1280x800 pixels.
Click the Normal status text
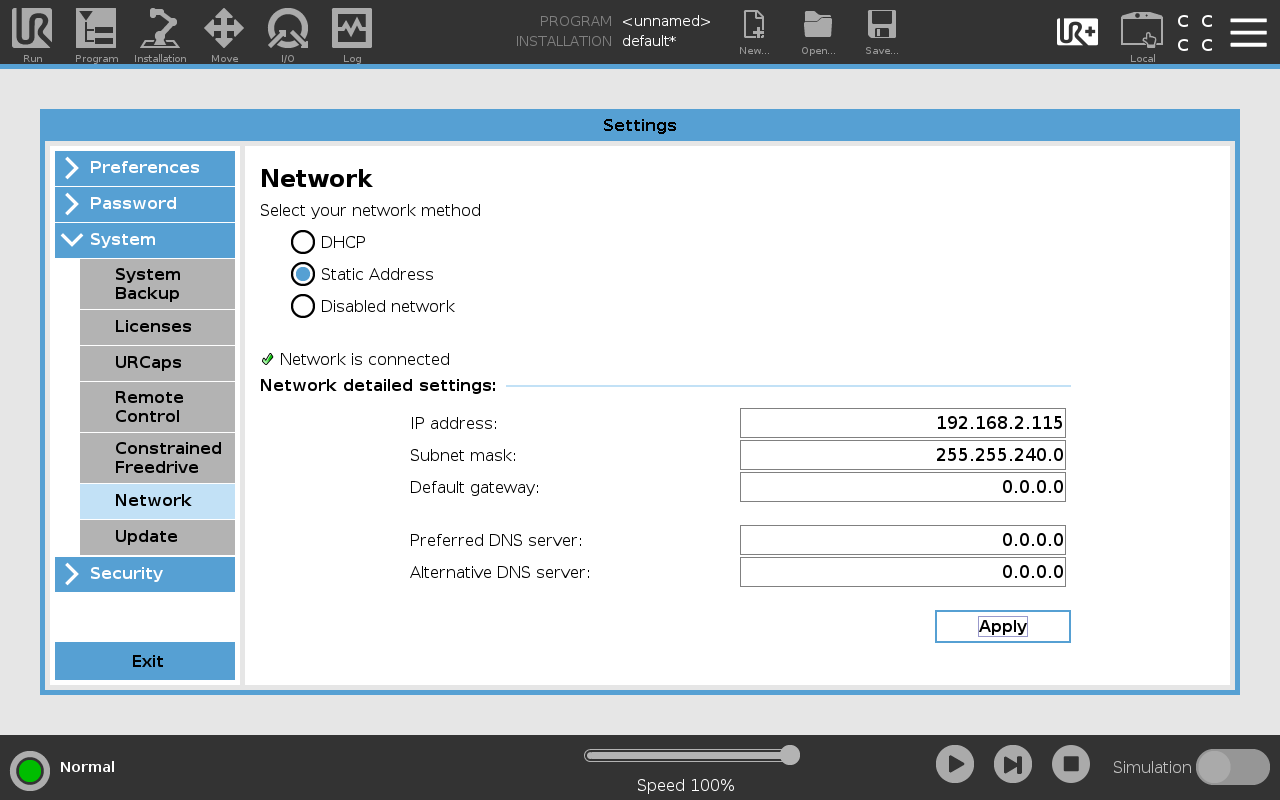click(x=87, y=767)
